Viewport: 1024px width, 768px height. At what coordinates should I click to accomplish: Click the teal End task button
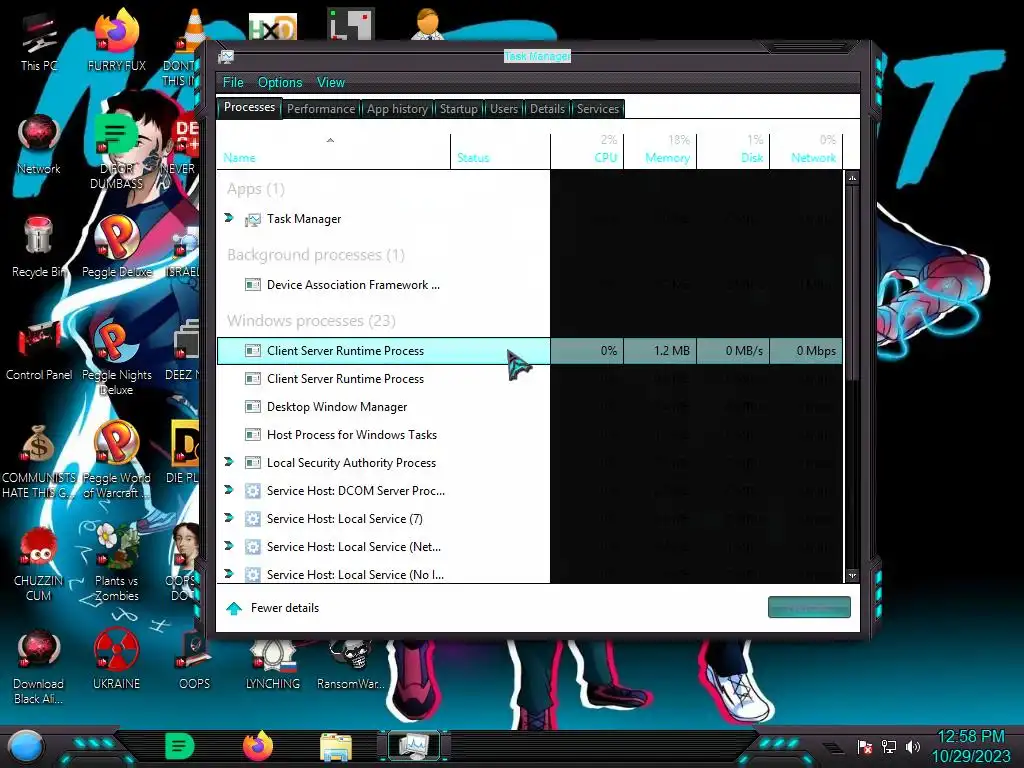[x=809, y=607]
